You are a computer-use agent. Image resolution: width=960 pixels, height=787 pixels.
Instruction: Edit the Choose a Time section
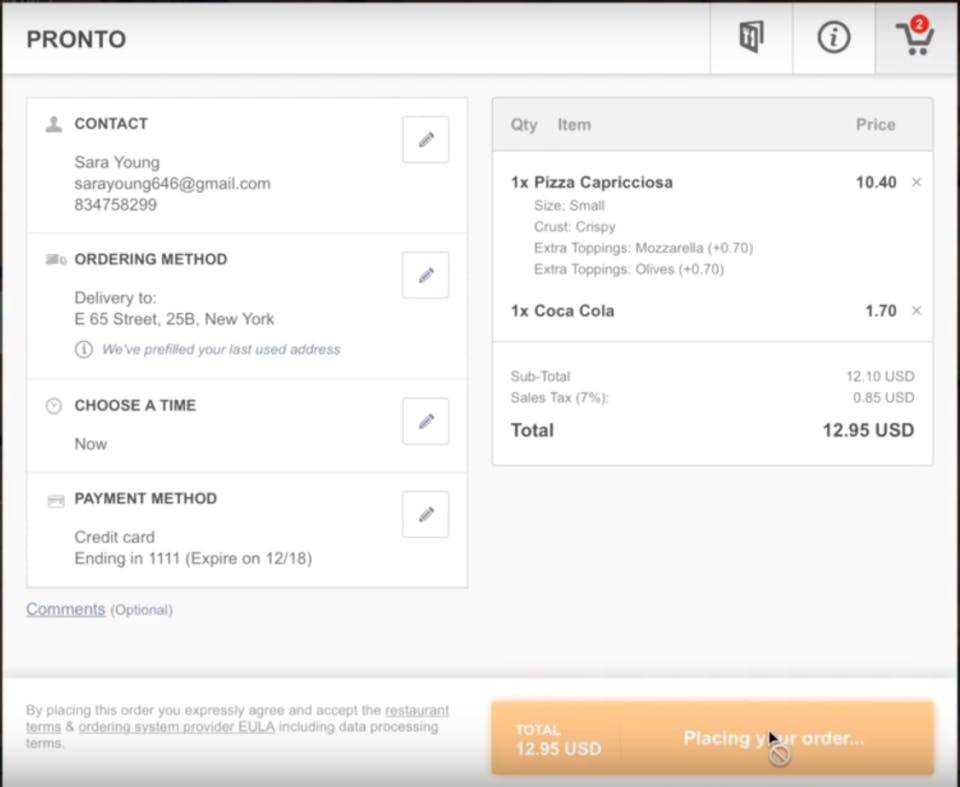point(425,421)
